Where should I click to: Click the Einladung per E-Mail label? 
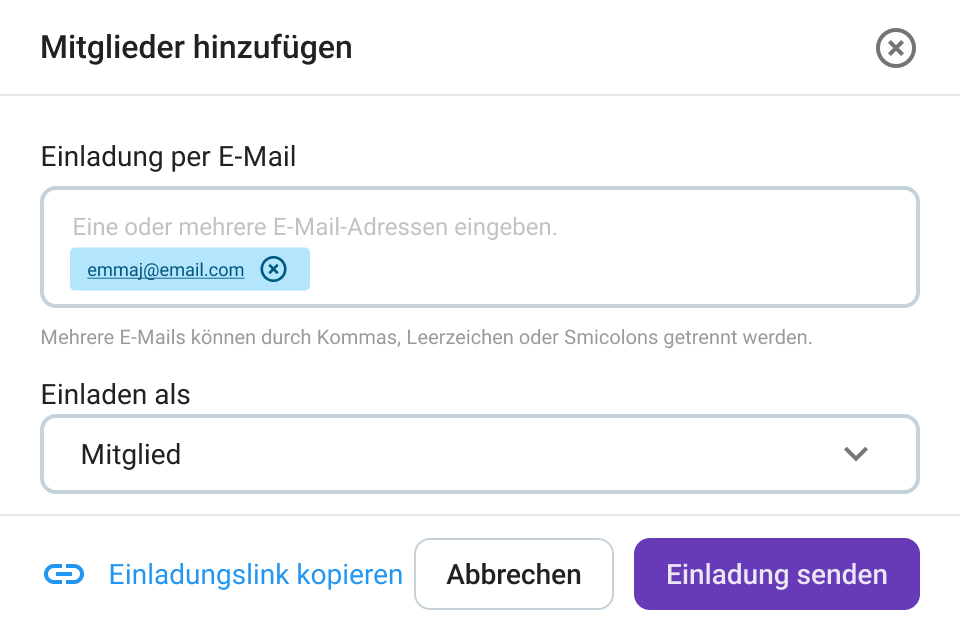[x=168, y=156]
